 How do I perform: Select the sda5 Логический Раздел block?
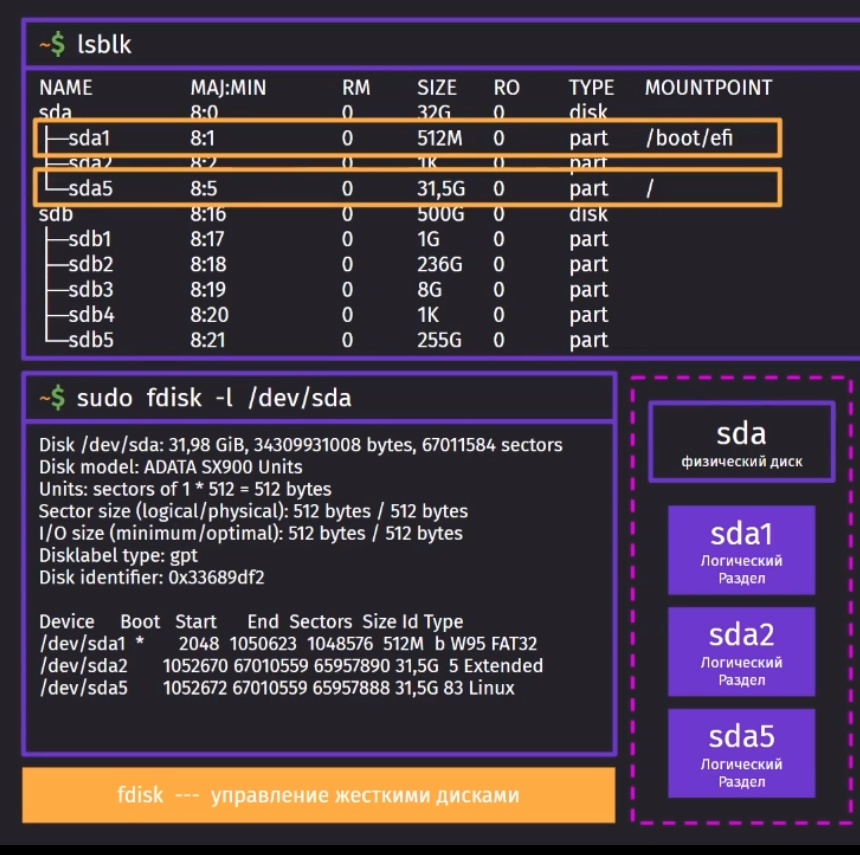[742, 753]
